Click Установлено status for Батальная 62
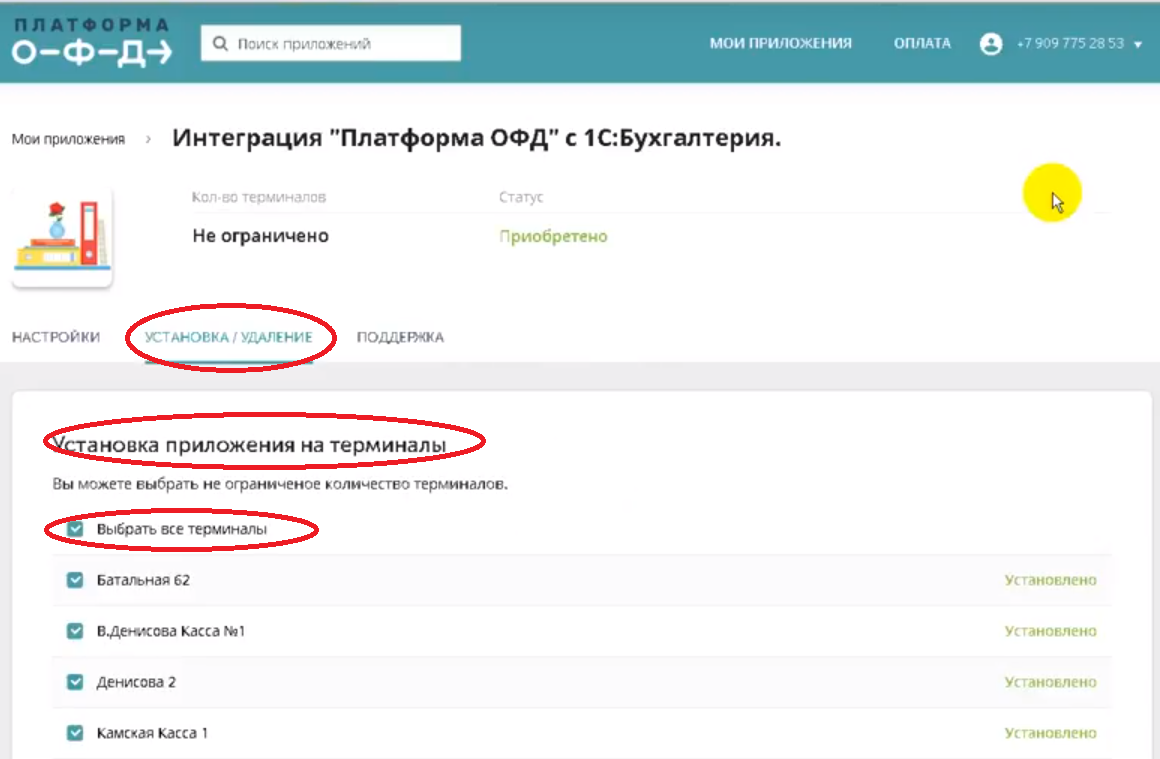 [1051, 580]
